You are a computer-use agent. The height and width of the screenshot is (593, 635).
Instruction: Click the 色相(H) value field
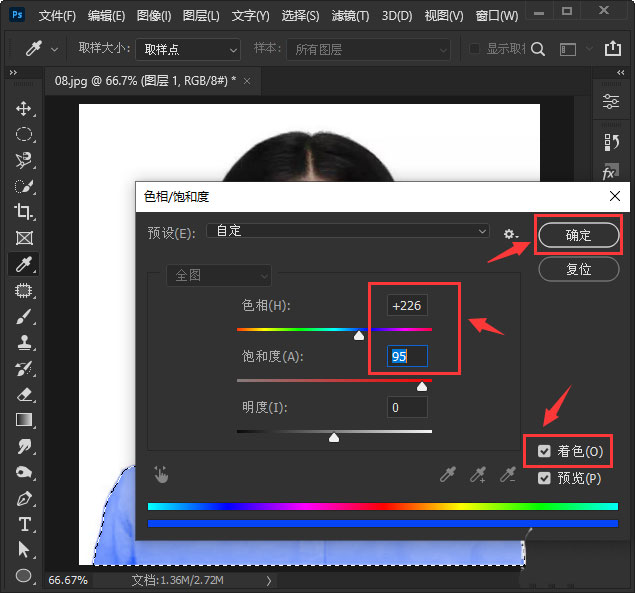click(407, 305)
